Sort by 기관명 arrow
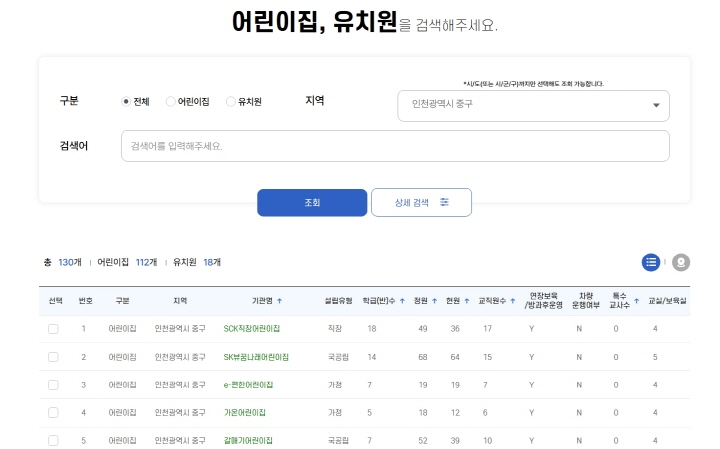 pyautogui.click(x=279, y=301)
